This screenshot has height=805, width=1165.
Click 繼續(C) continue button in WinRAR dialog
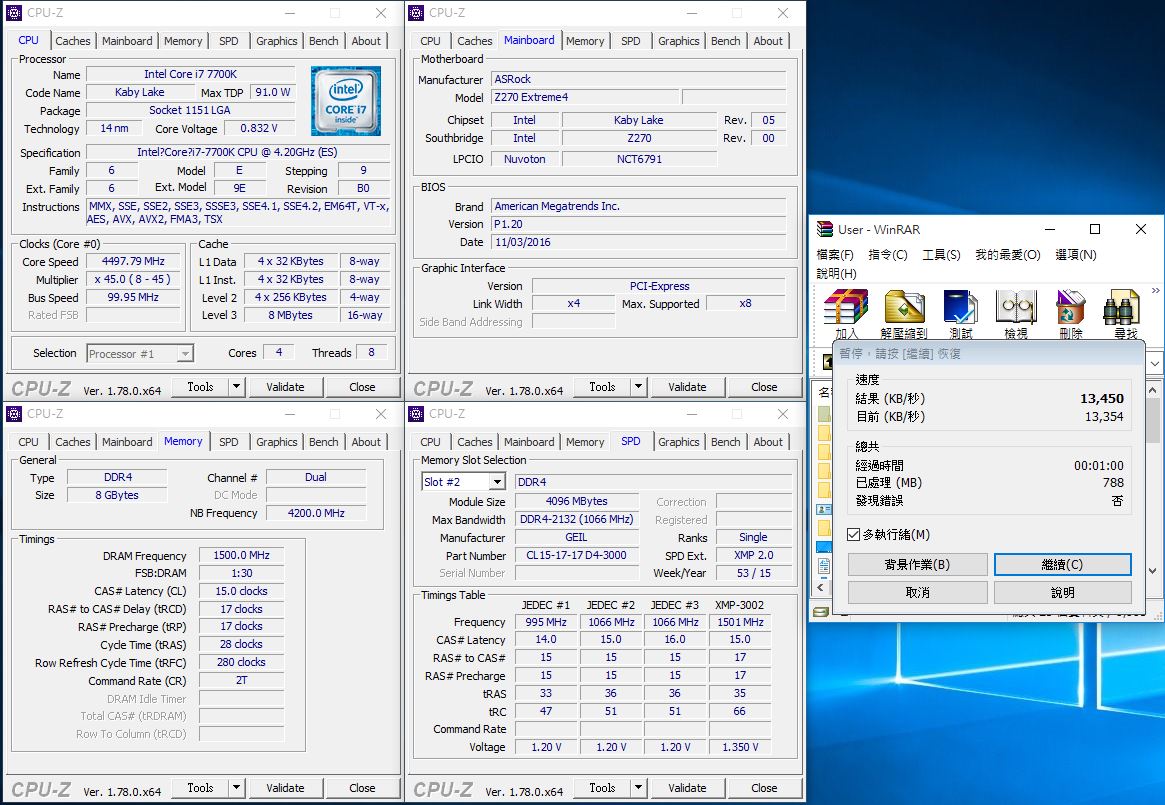click(x=1062, y=564)
